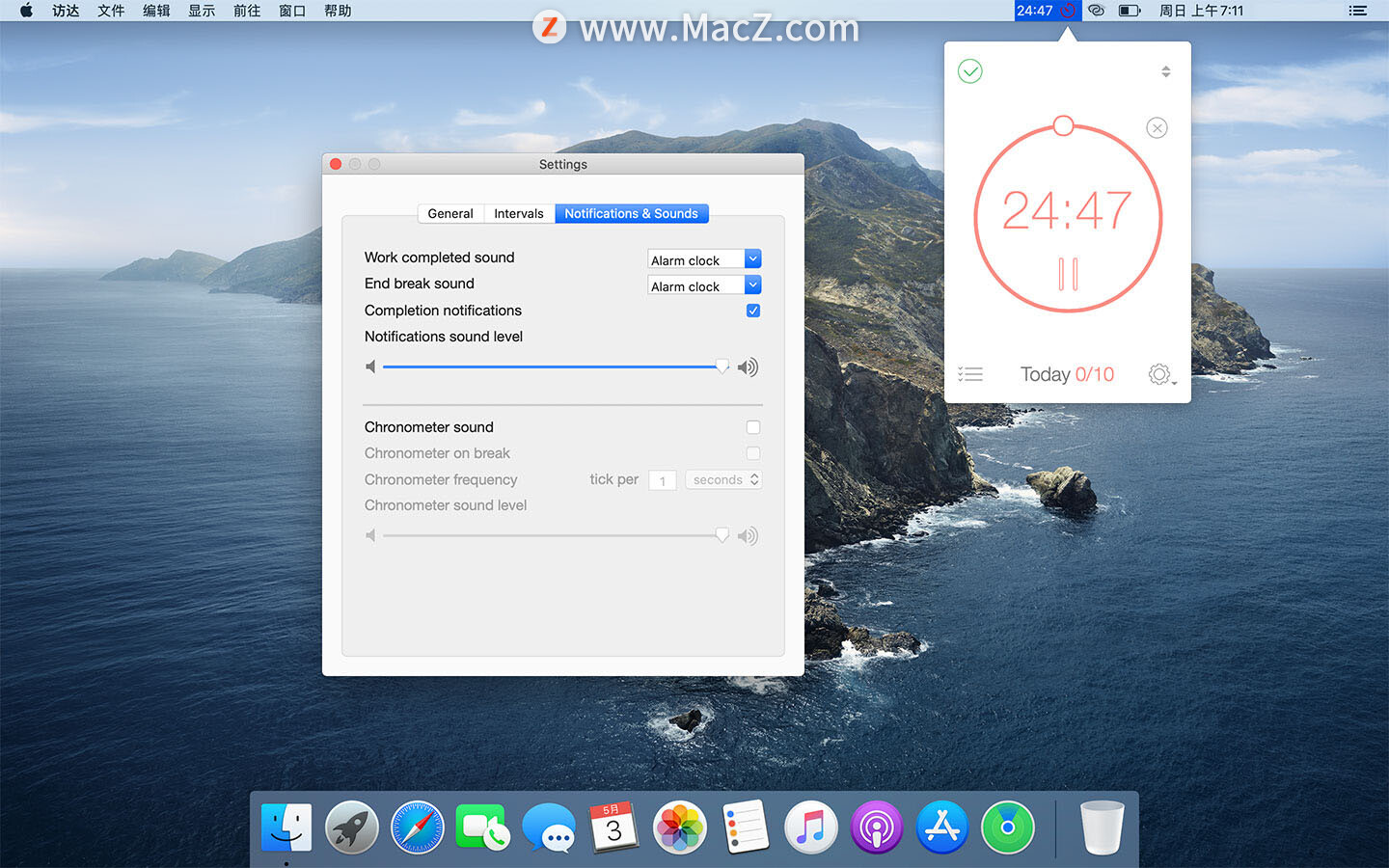The image size is (1389, 868).
Task: Click the tick per number field
Action: (663, 480)
